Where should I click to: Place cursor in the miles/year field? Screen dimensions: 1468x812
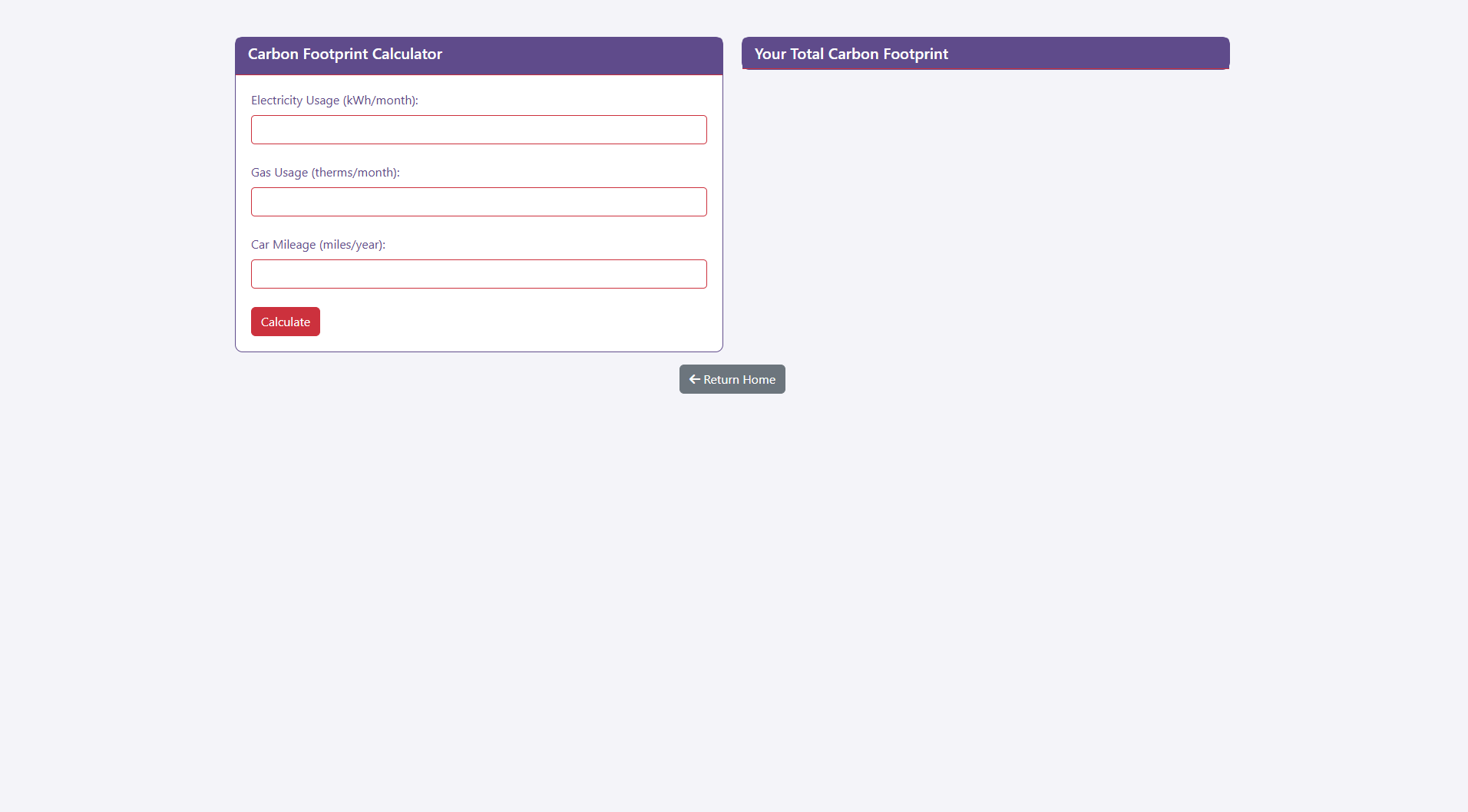point(478,274)
